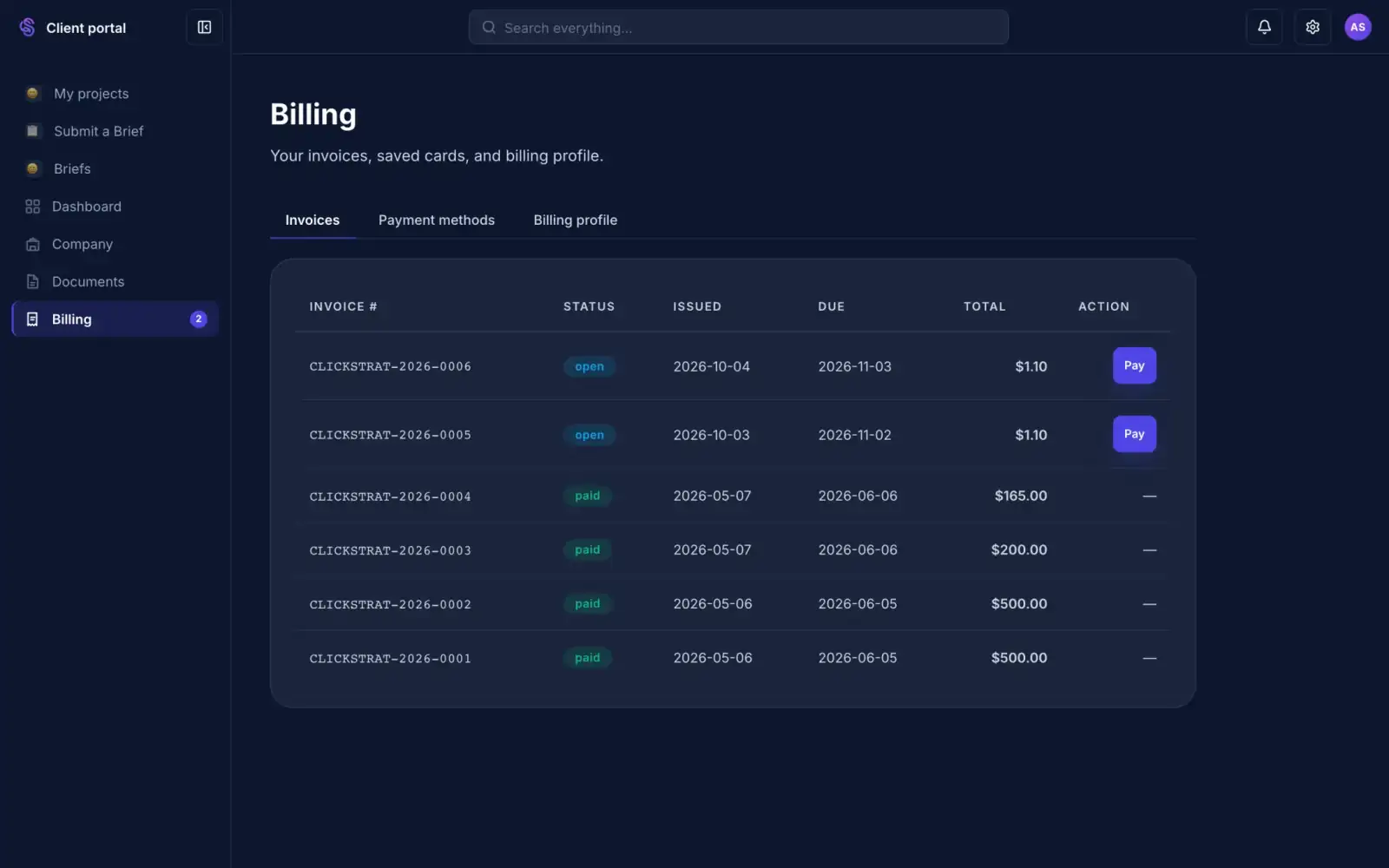Click the Billing page heading

[313, 115]
